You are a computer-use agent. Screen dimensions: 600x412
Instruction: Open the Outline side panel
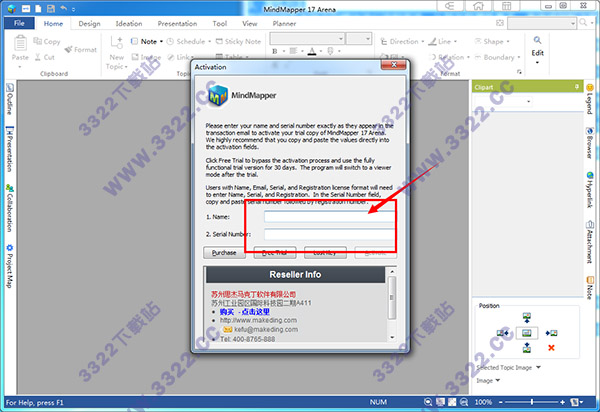point(10,99)
